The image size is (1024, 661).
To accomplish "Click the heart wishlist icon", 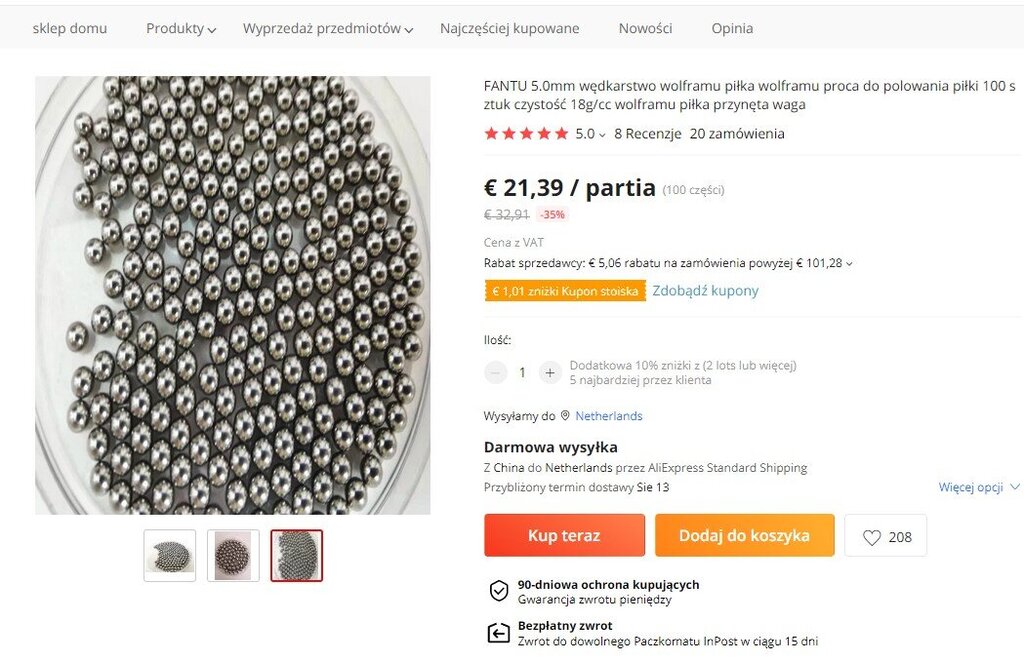I will 872,537.
